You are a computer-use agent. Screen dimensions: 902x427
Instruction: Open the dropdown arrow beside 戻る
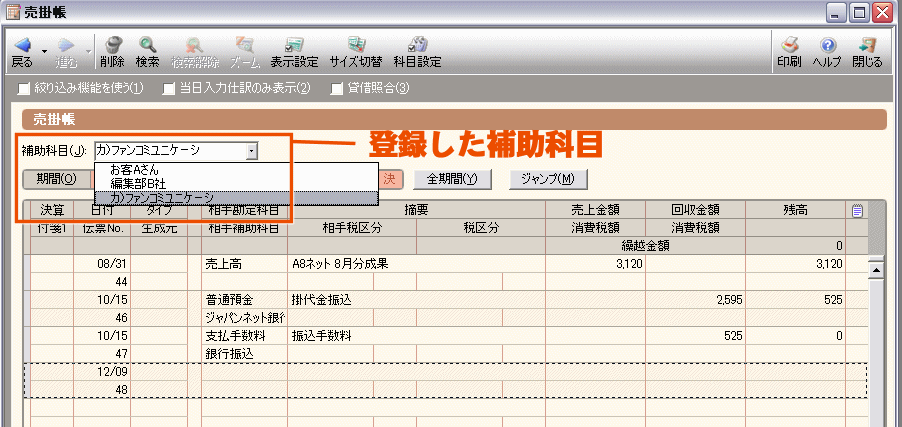coord(44,51)
